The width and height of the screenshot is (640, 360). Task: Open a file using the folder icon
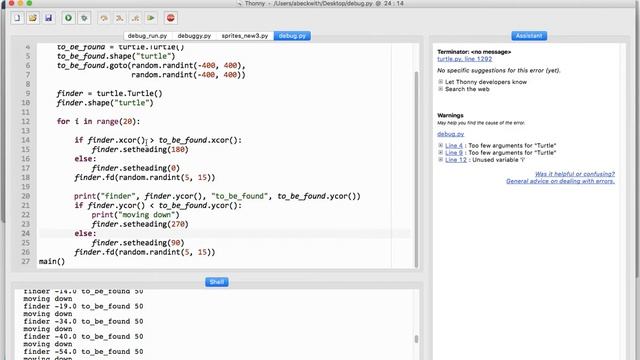coord(33,18)
